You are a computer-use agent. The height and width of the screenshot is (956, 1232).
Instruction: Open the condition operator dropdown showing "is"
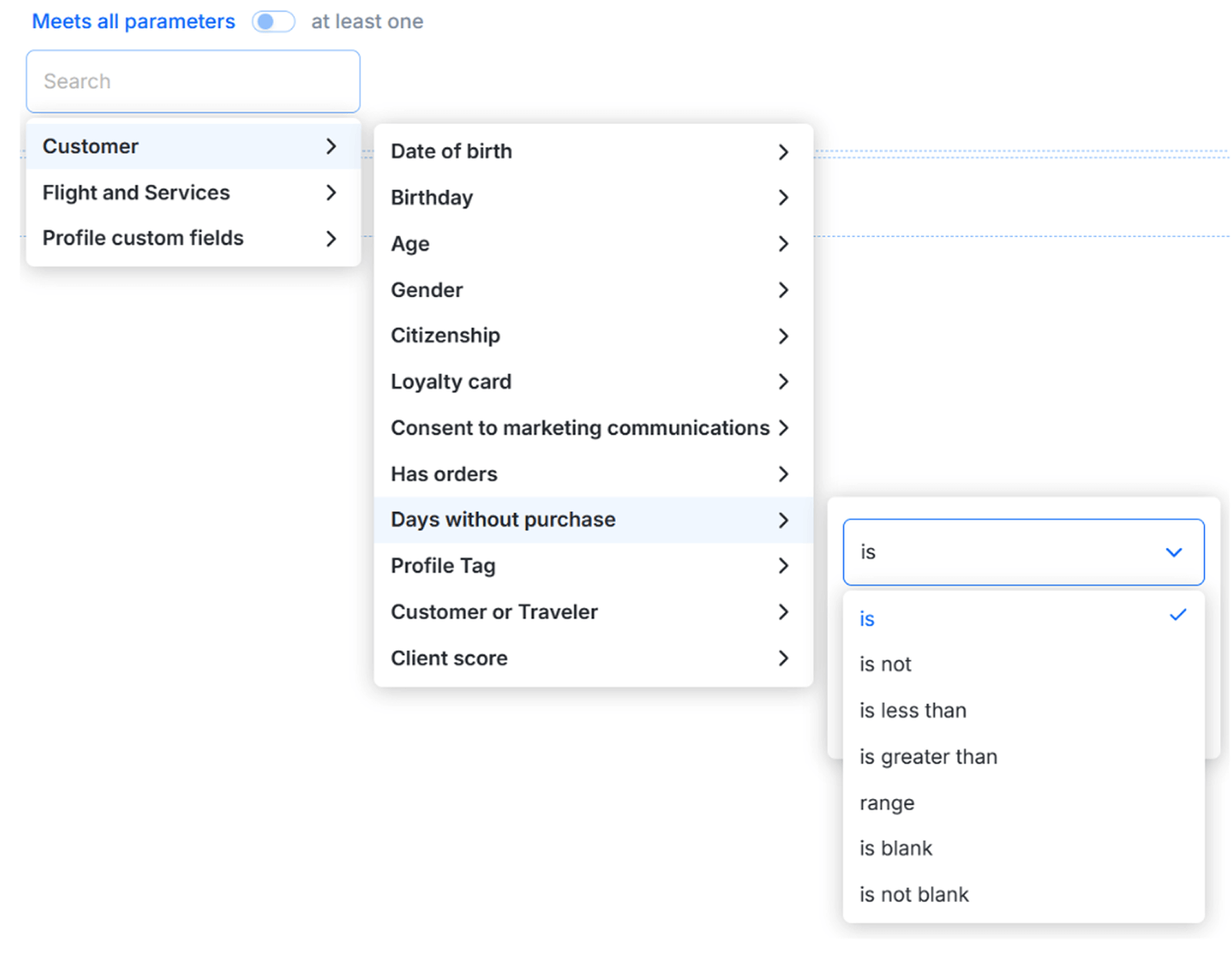tap(1023, 552)
